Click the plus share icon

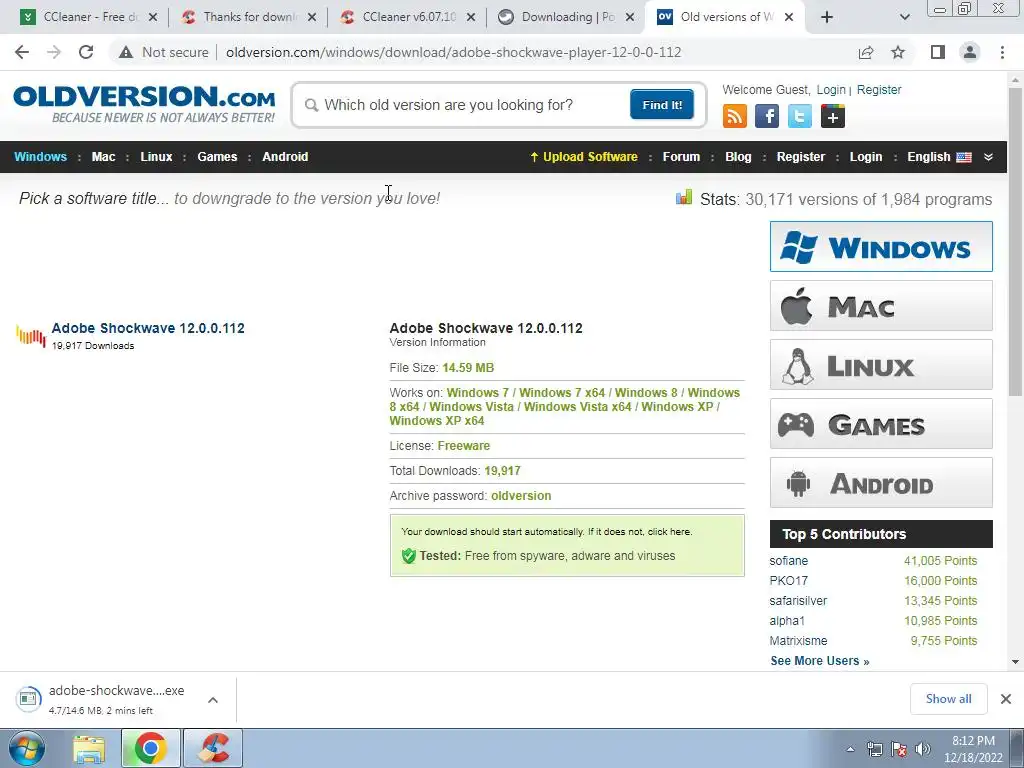(833, 116)
